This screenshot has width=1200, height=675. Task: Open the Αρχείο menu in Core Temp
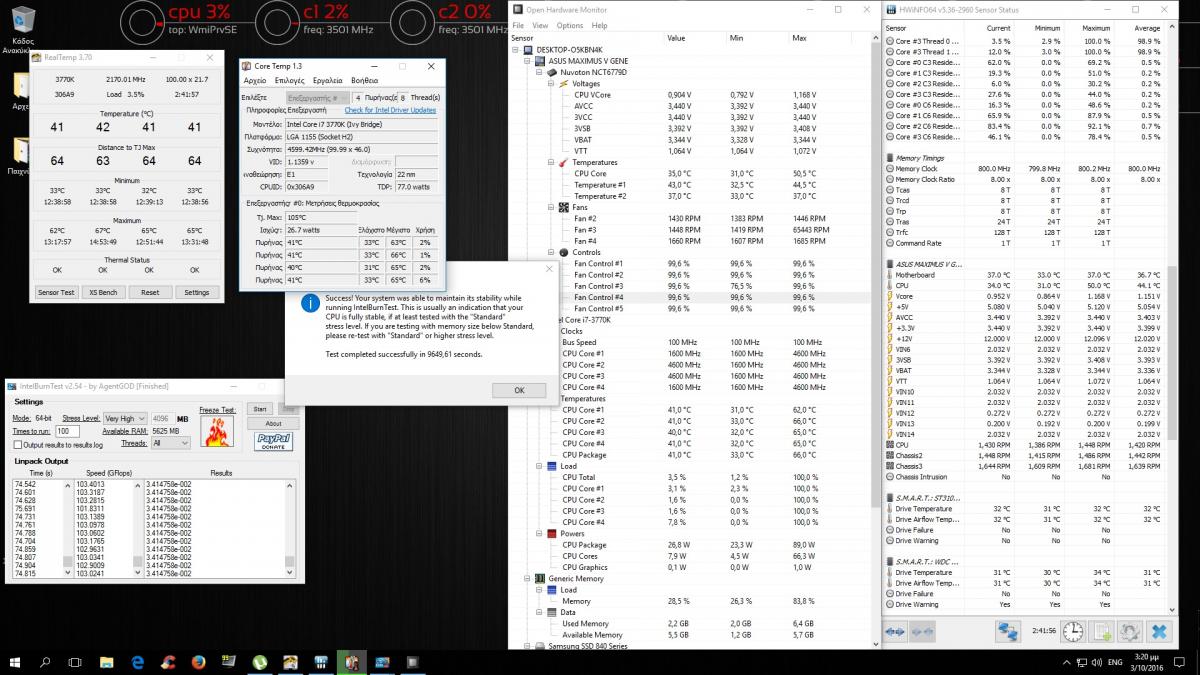click(x=255, y=81)
